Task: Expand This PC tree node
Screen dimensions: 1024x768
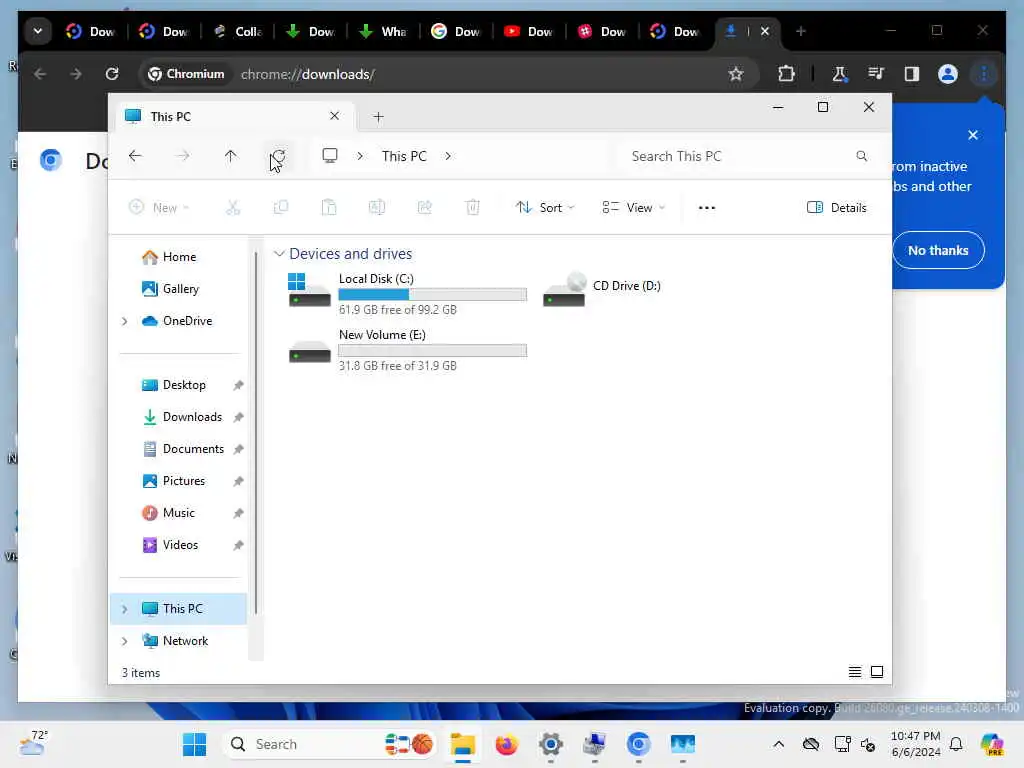Action: click(x=125, y=609)
